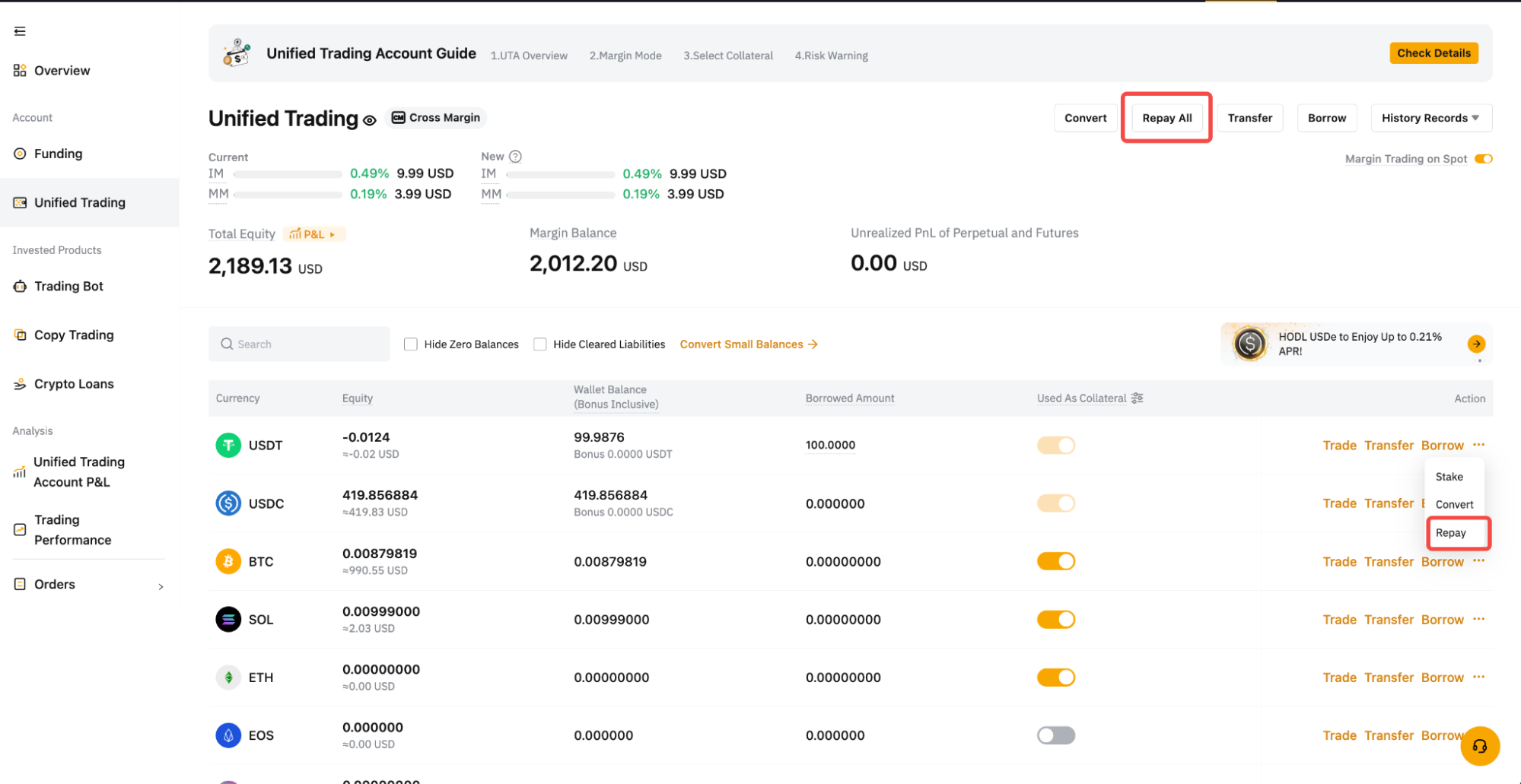The image size is (1521, 784).
Task: Collapse the sidebar menu icon
Action: coord(20,31)
